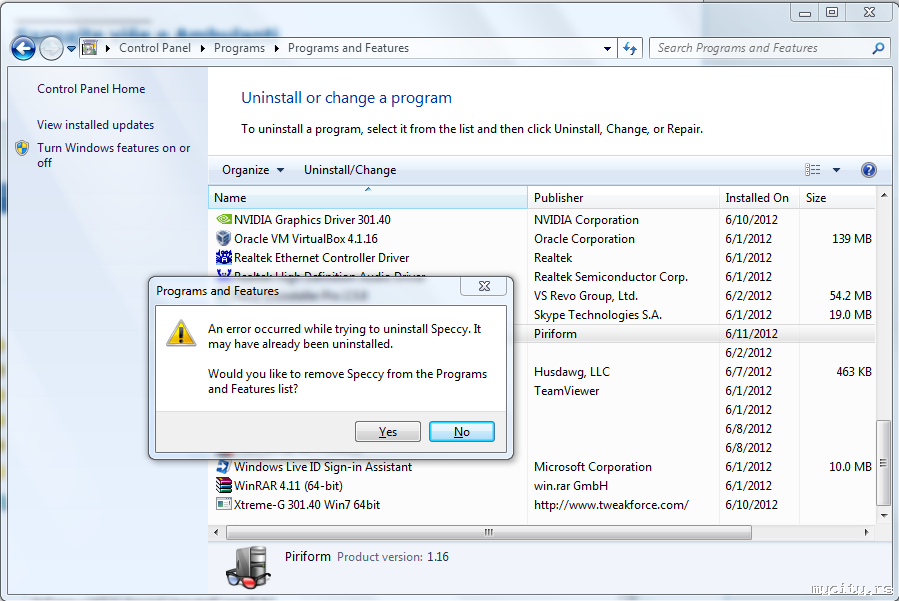Screen dimensions: 899x601
Task: Select Control Panel breadcrumb
Action: click(x=155, y=48)
